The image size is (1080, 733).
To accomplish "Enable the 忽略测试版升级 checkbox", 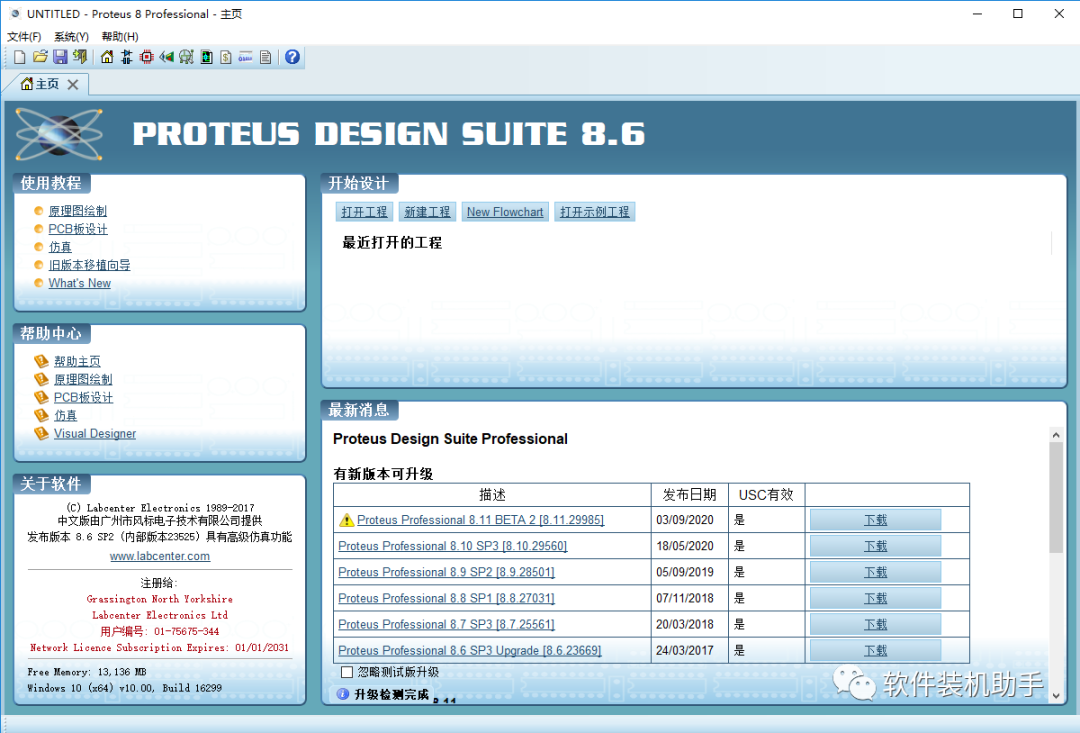I will tap(347, 672).
